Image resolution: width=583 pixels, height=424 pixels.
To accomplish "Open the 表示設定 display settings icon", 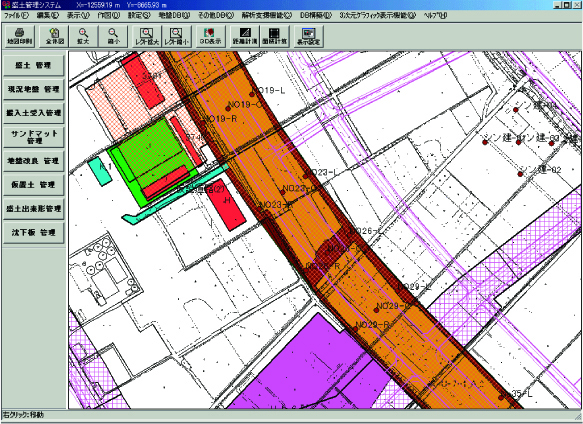I will pyautogui.click(x=309, y=36).
